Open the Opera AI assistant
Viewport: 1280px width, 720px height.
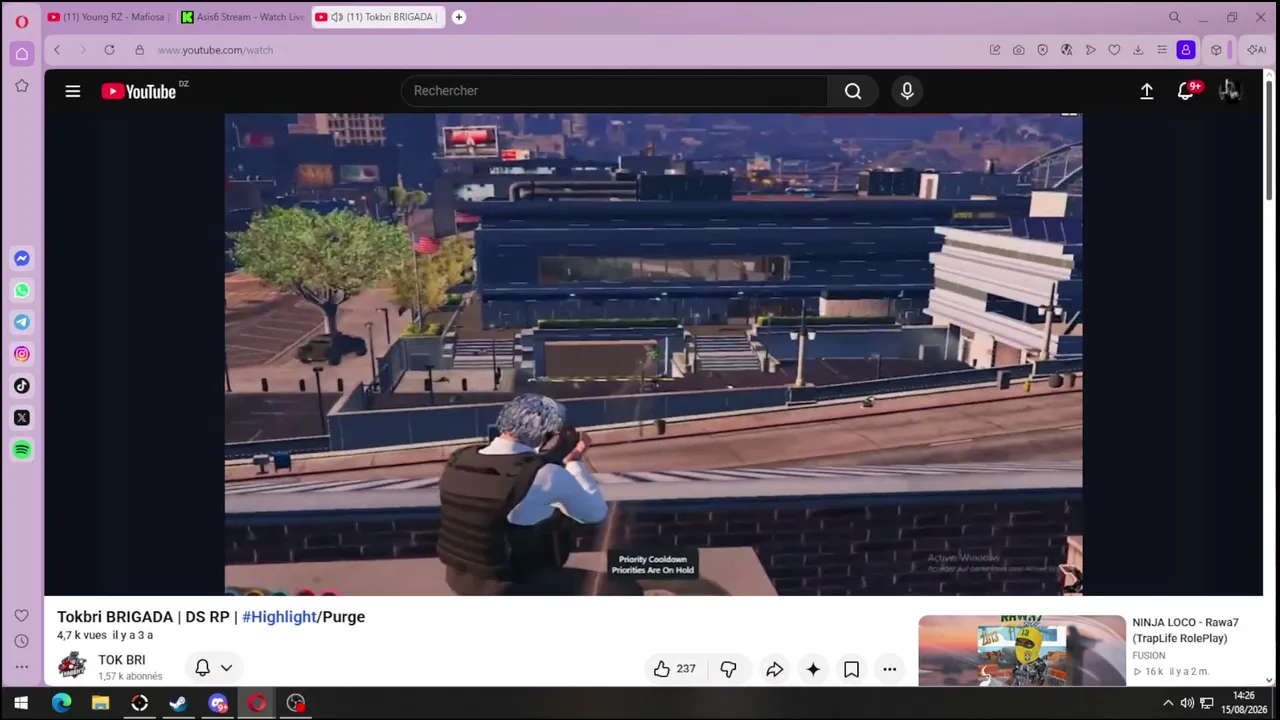(1256, 50)
